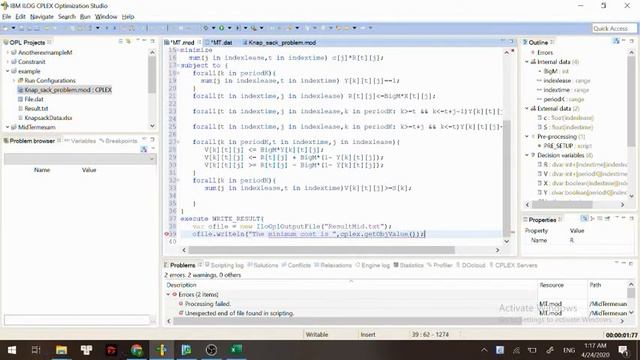Maximize the editor area
Image resolution: width=640 pixels, height=360 pixels.
click(x=511, y=41)
